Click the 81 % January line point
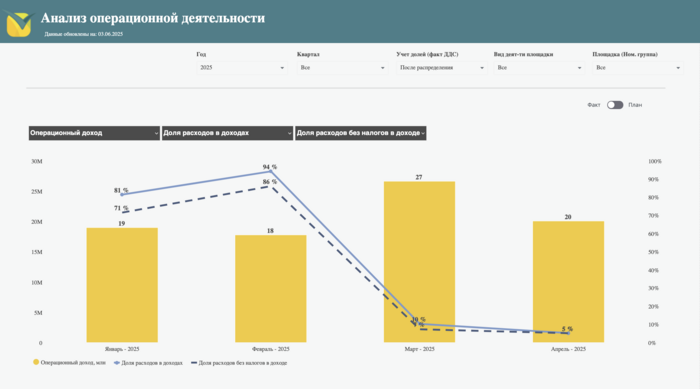 122,195
